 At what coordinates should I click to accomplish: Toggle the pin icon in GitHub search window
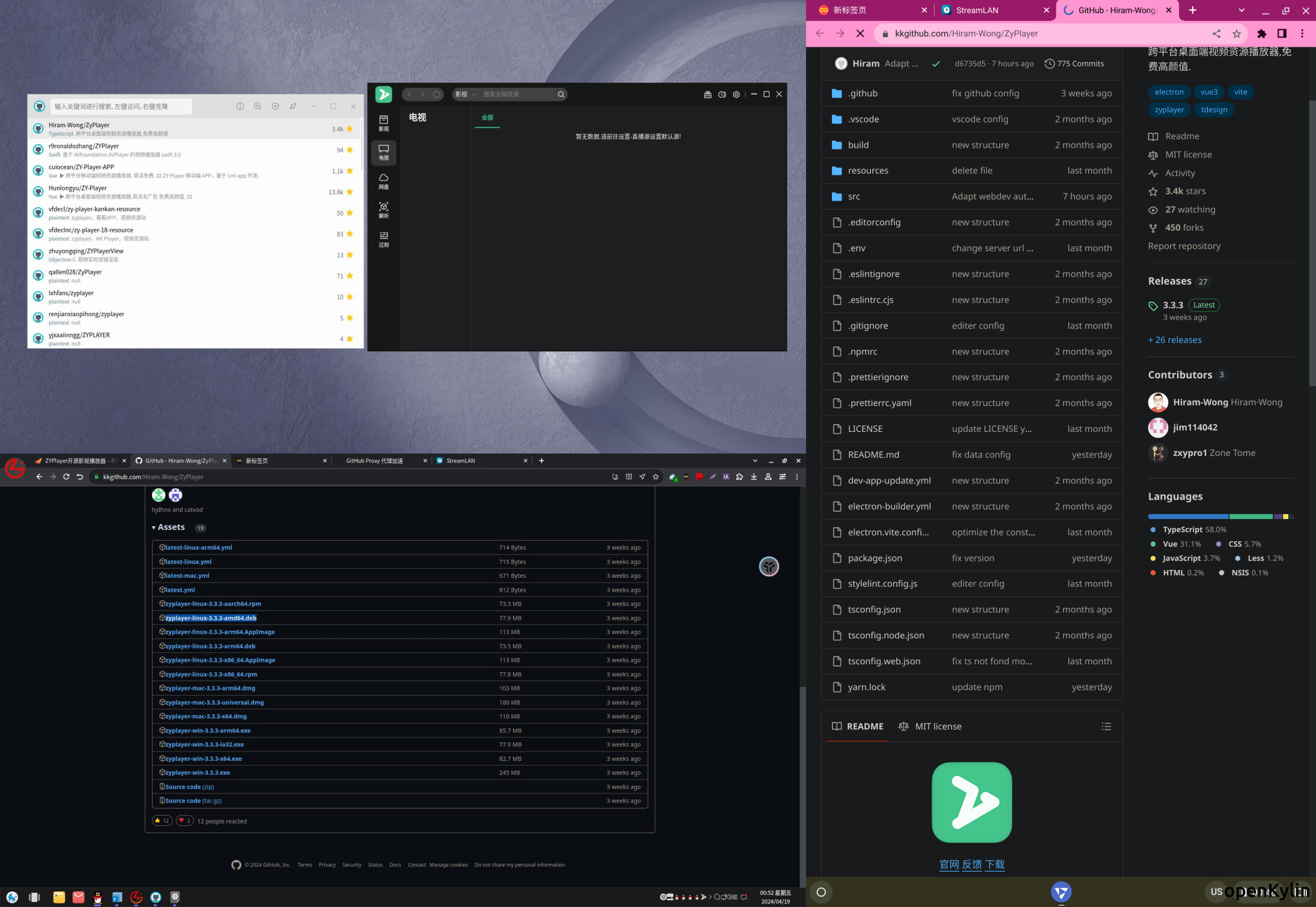pyautogui.click(x=293, y=106)
